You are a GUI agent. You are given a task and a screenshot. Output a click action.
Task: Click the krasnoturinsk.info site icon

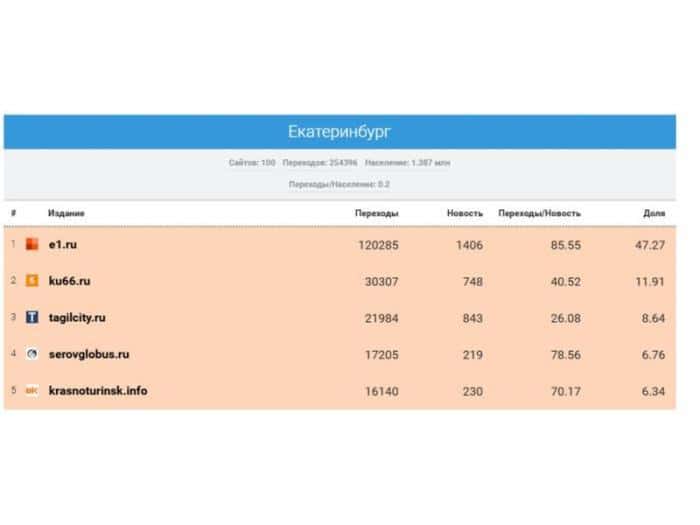32,390
